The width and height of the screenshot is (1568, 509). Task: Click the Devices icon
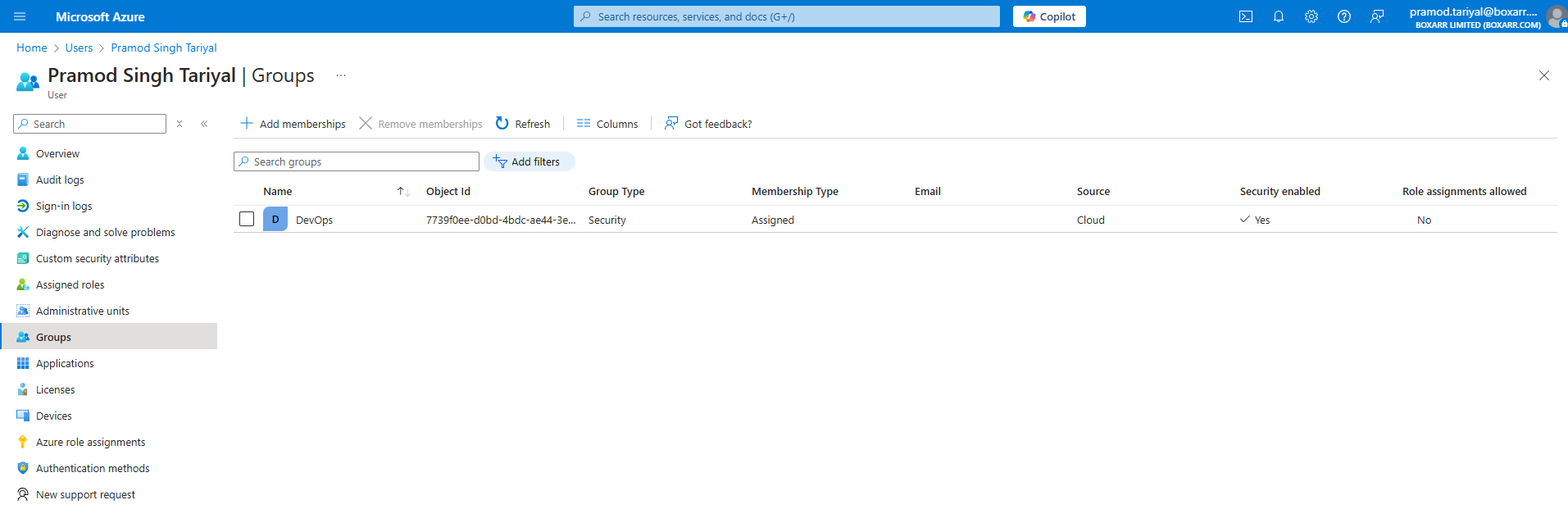tap(23, 416)
